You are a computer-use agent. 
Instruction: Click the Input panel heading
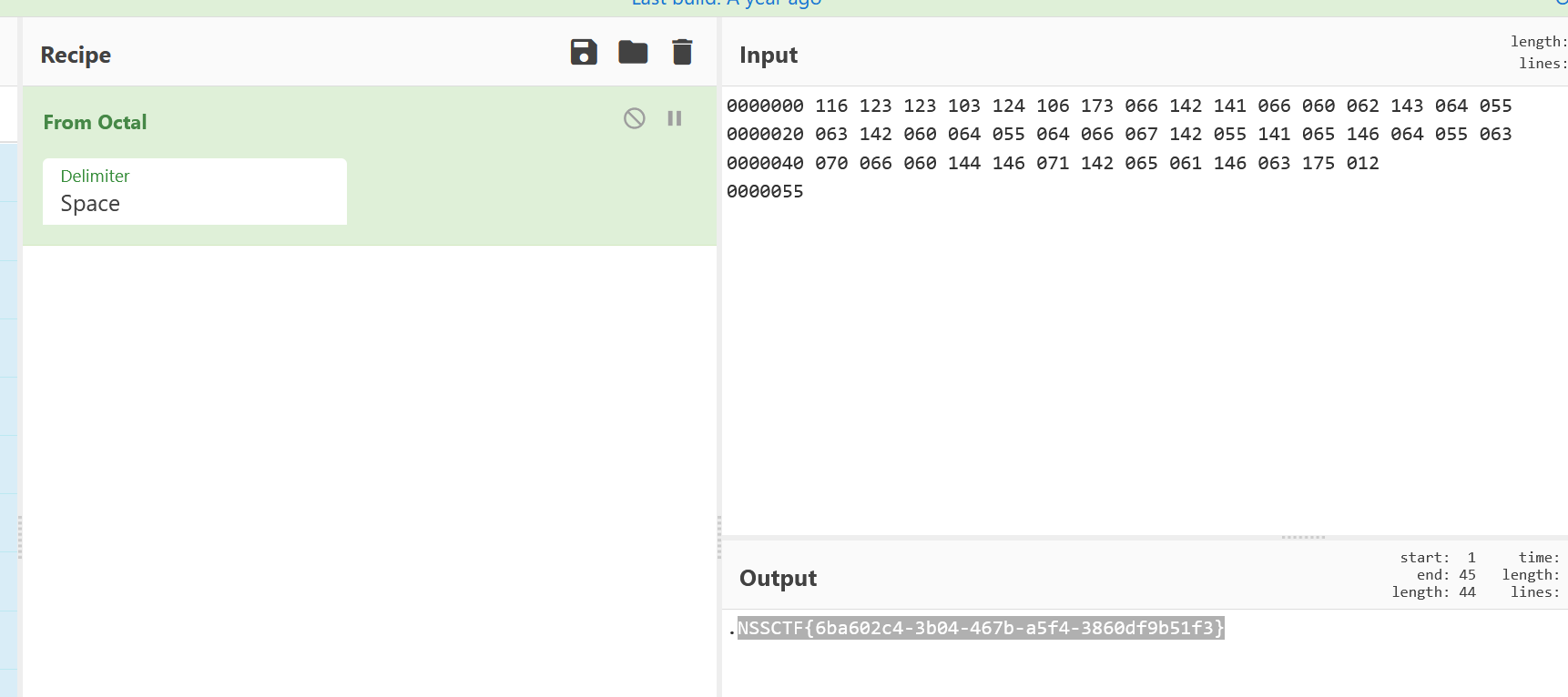pyautogui.click(x=769, y=55)
